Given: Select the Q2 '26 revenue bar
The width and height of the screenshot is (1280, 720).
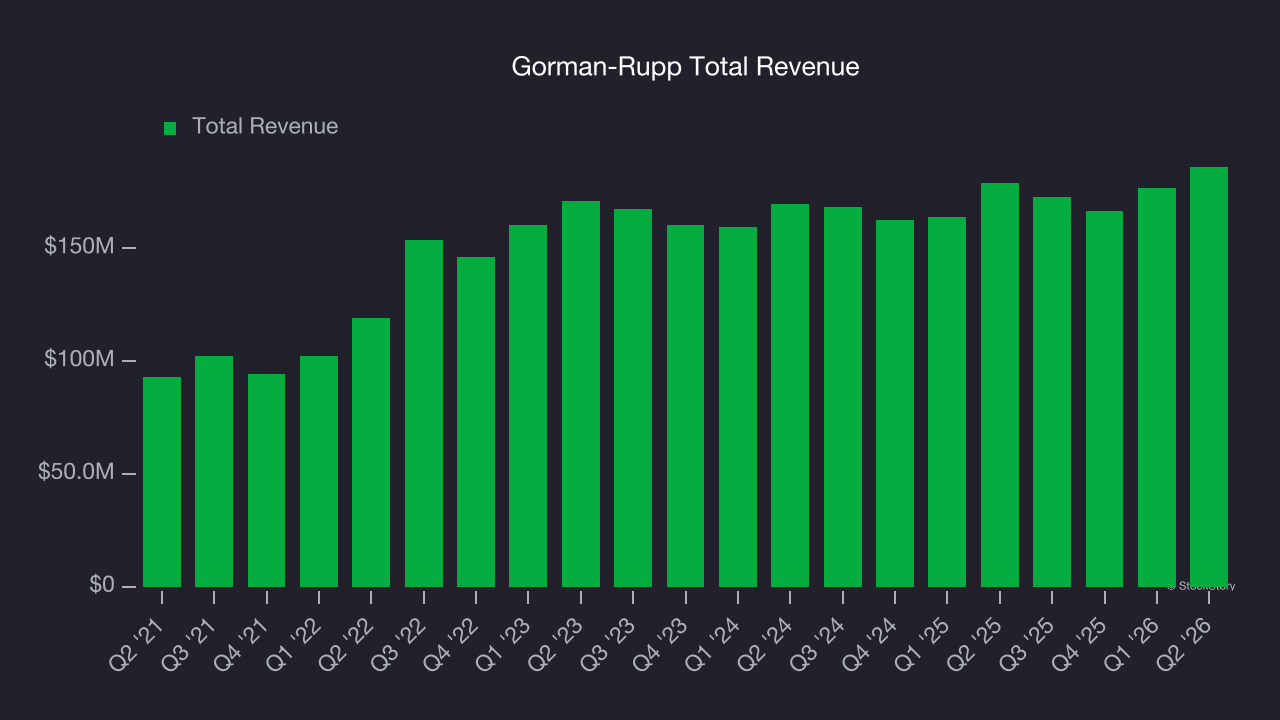Looking at the screenshot, I should pyautogui.click(x=1209, y=377).
